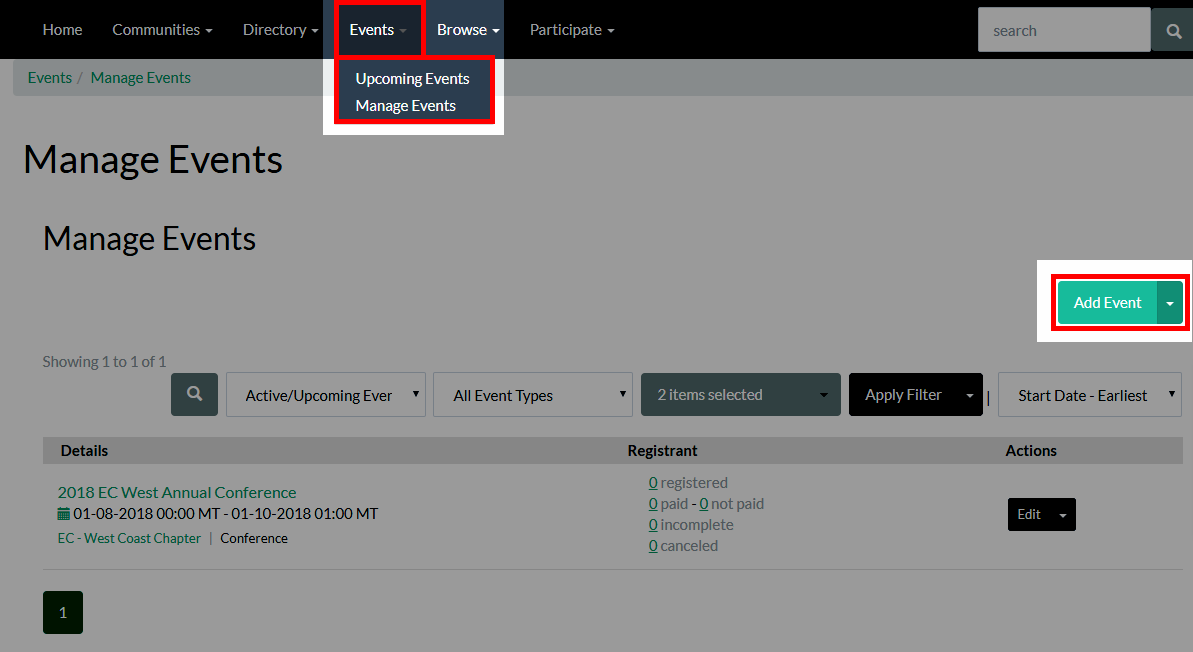Open the 2018 EC West Annual Conference link
This screenshot has height=652, width=1193.
pyautogui.click(x=177, y=492)
